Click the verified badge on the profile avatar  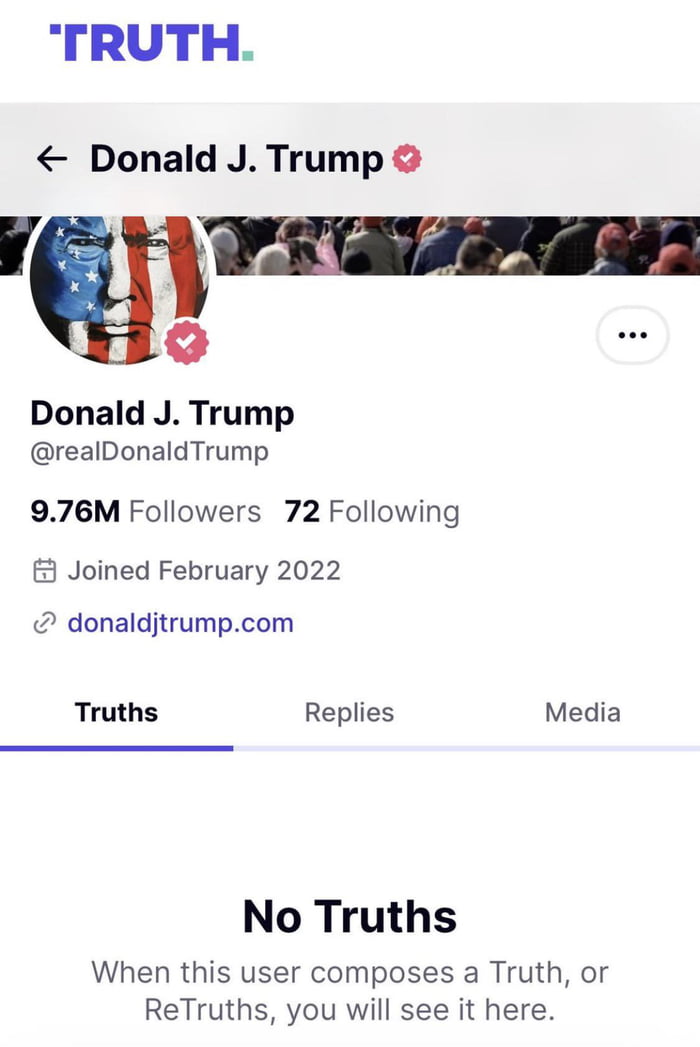point(186,343)
